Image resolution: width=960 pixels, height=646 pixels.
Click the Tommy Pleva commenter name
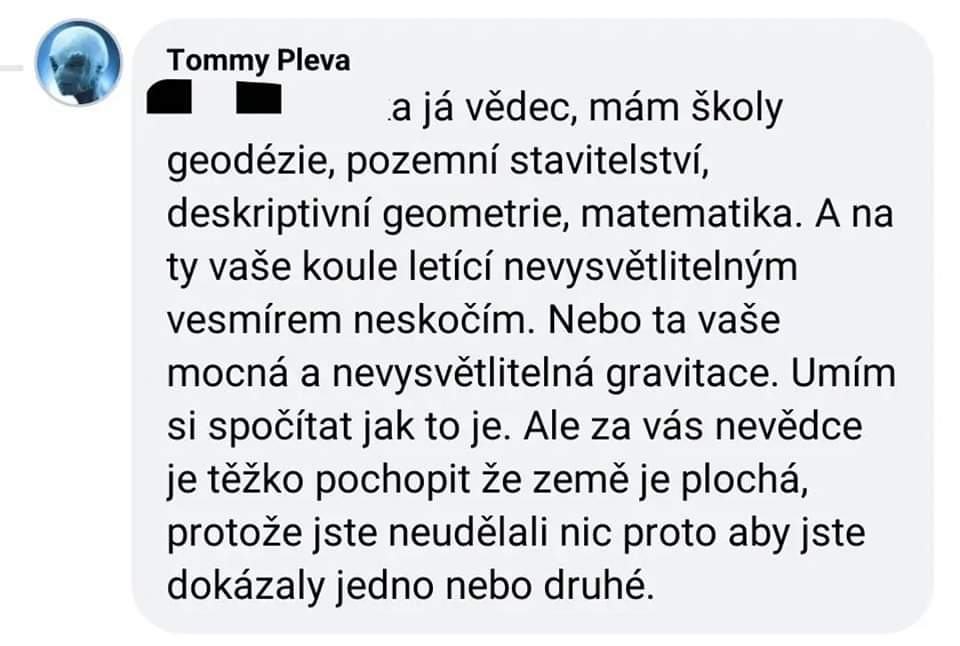pos(258,61)
